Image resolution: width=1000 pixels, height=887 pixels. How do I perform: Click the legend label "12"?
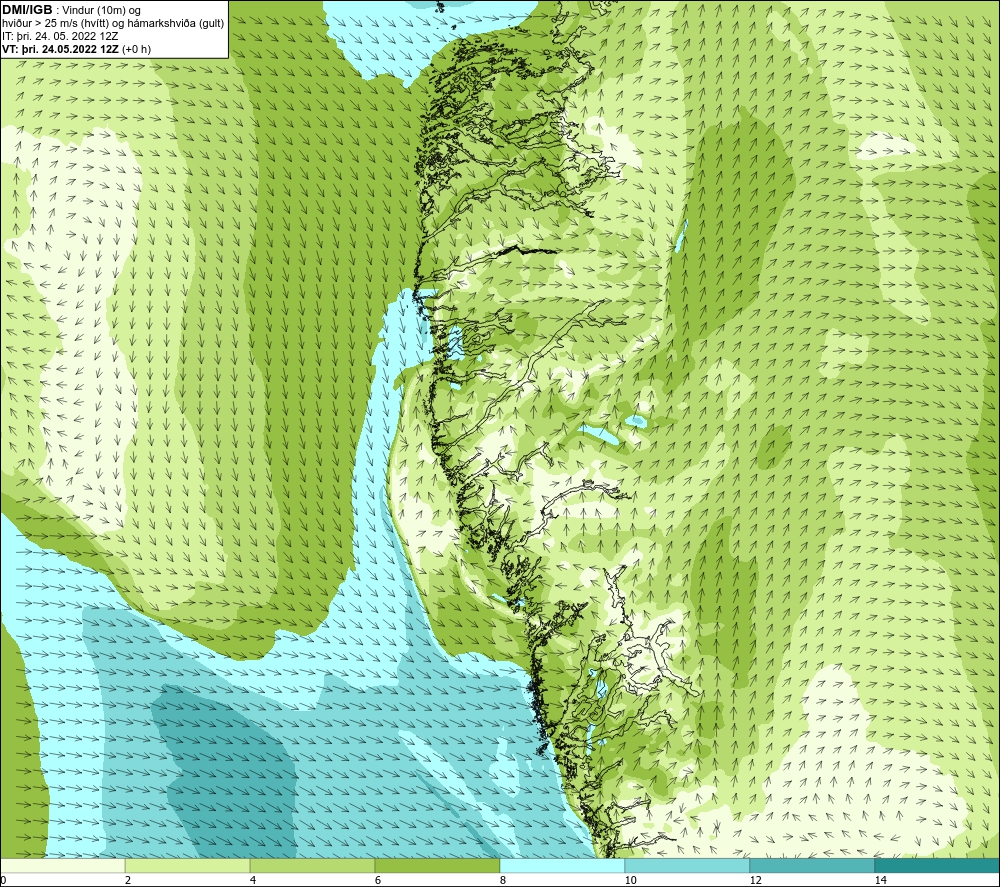[756, 881]
